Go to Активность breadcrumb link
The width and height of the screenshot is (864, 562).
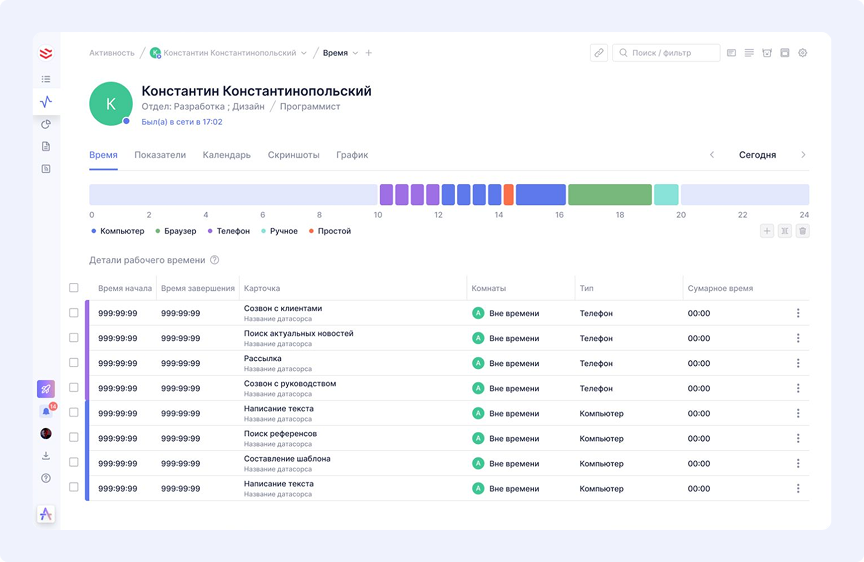pos(111,53)
